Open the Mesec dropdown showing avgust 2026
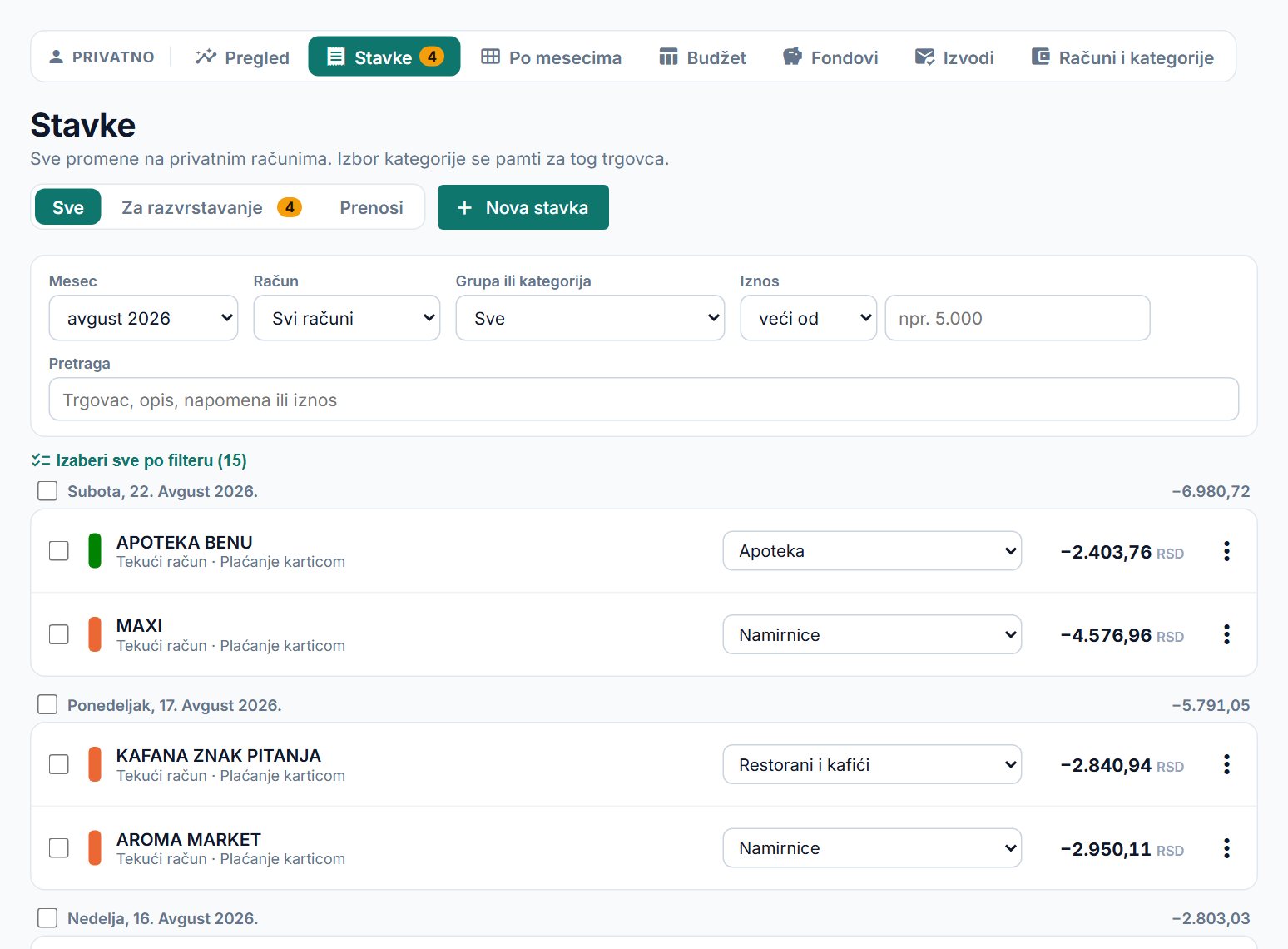 pyautogui.click(x=143, y=318)
